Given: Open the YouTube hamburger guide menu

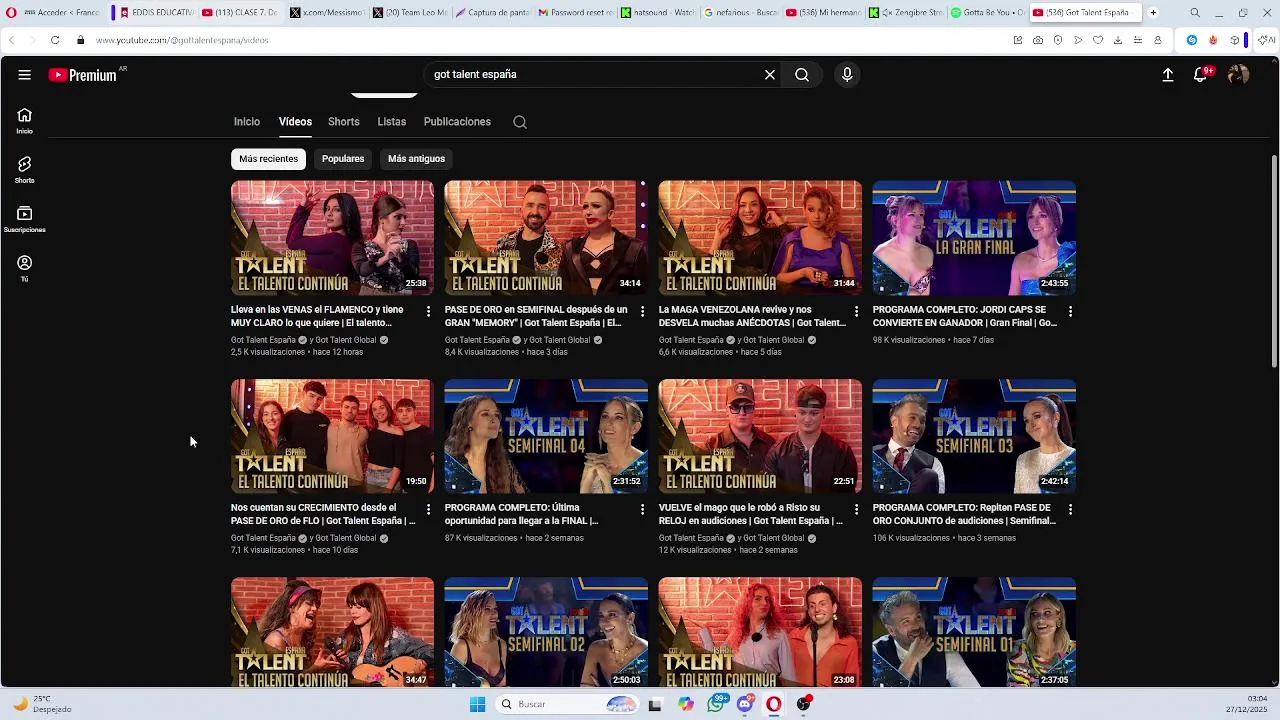Looking at the screenshot, I should (x=24, y=75).
